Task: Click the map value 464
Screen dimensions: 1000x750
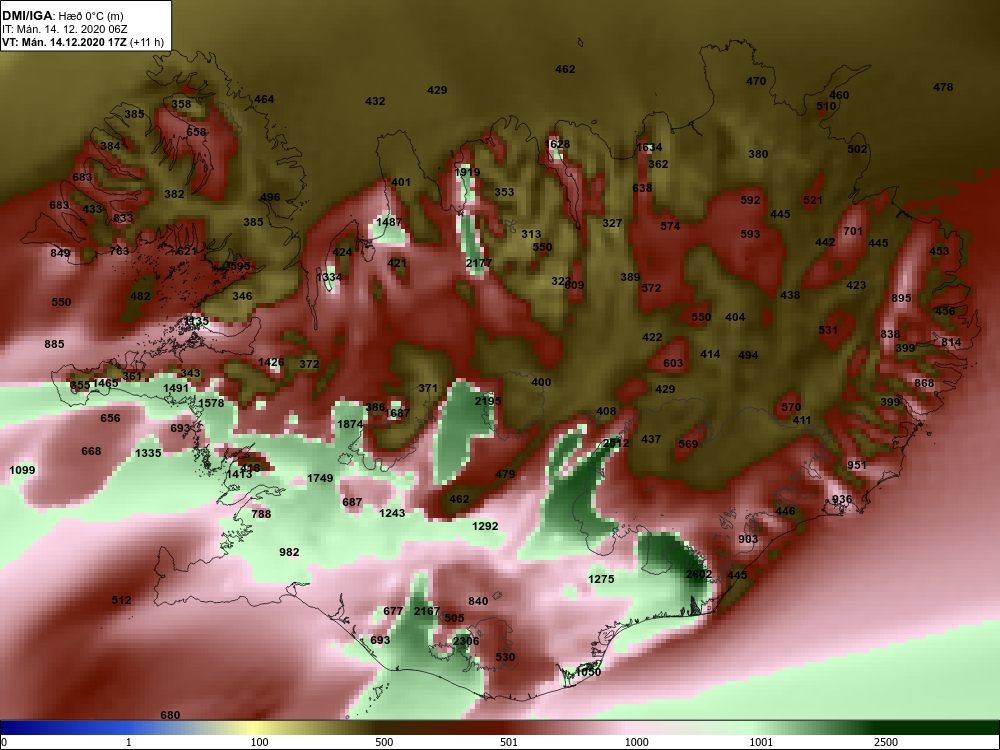Action: 264,99
